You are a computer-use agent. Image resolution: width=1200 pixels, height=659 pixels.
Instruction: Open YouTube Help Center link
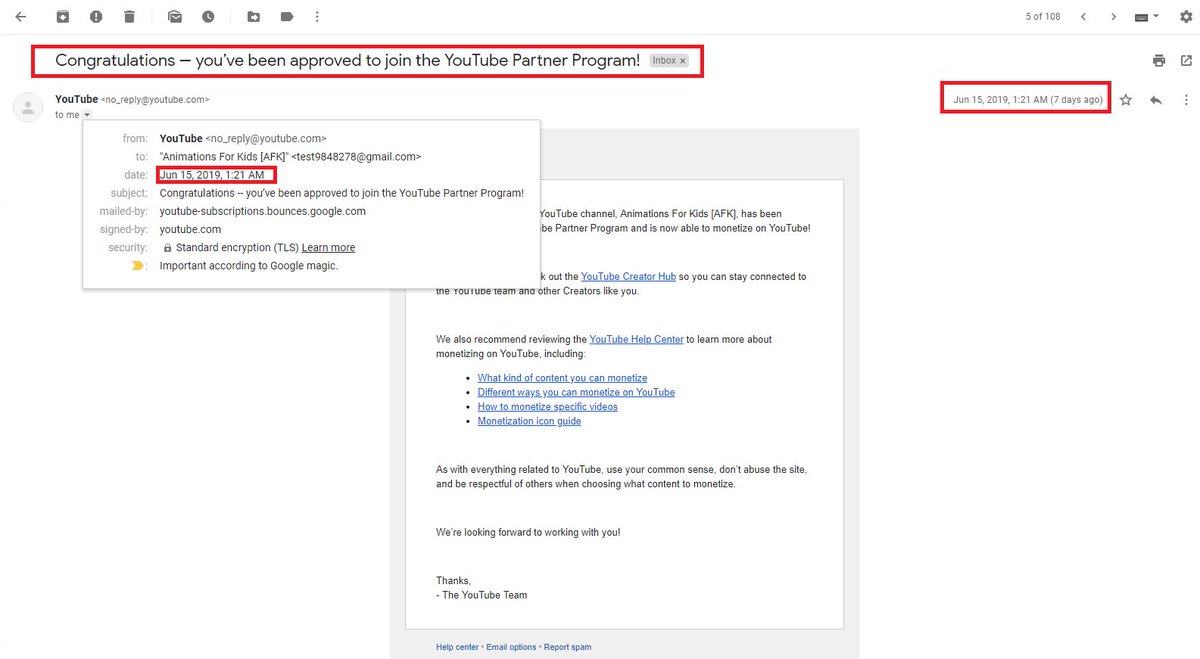pos(636,340)
